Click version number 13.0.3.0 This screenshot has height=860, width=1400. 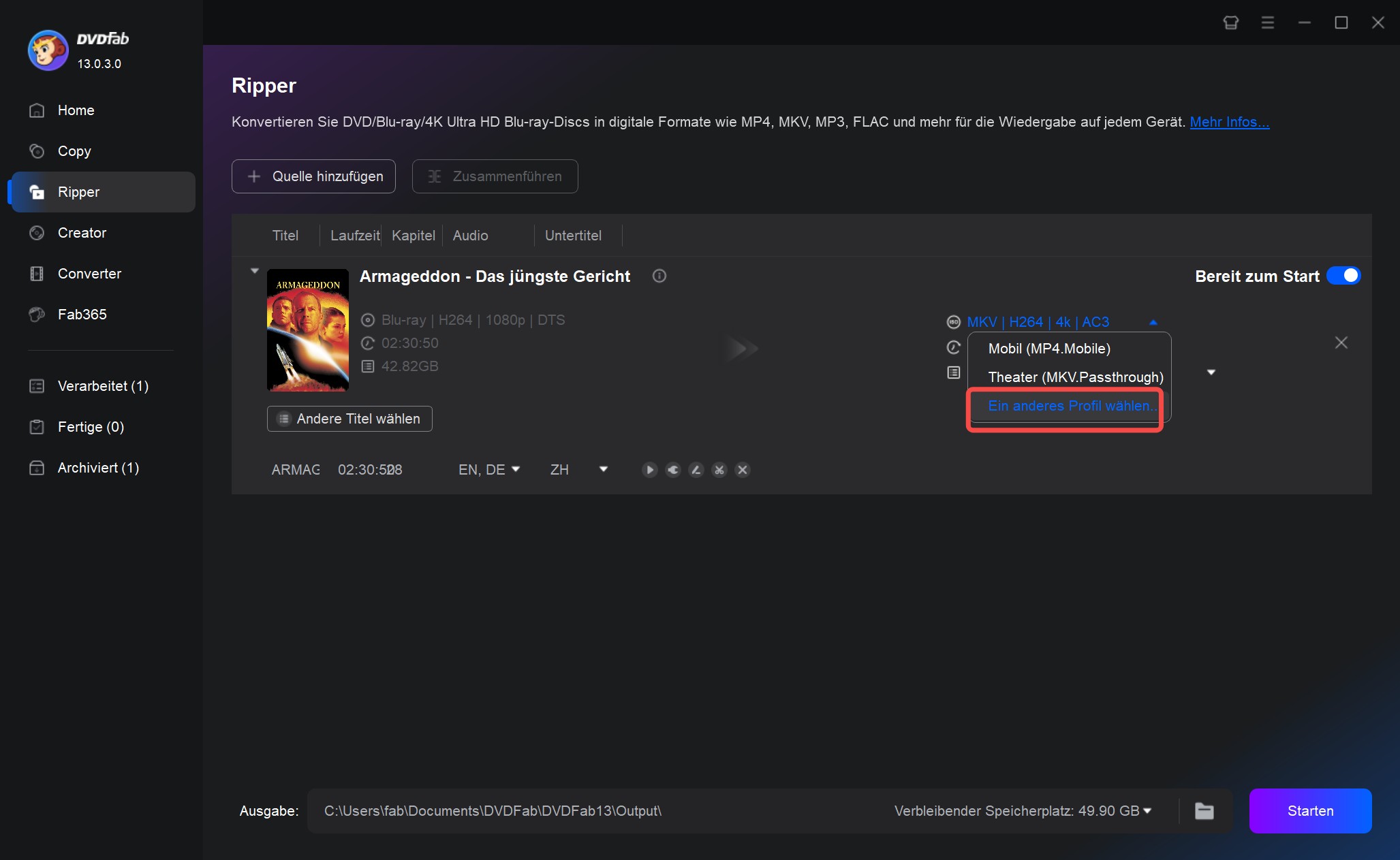99,64
